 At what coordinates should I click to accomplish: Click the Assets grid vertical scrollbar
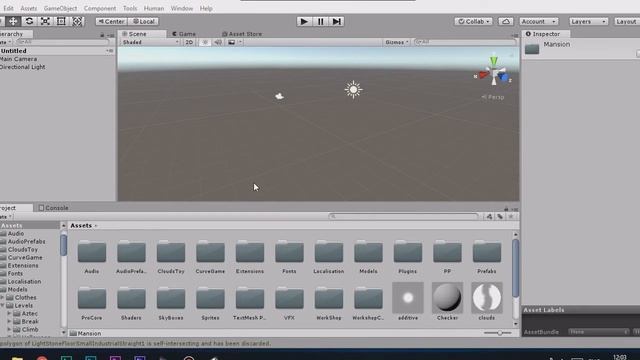(x=516, y=269)
